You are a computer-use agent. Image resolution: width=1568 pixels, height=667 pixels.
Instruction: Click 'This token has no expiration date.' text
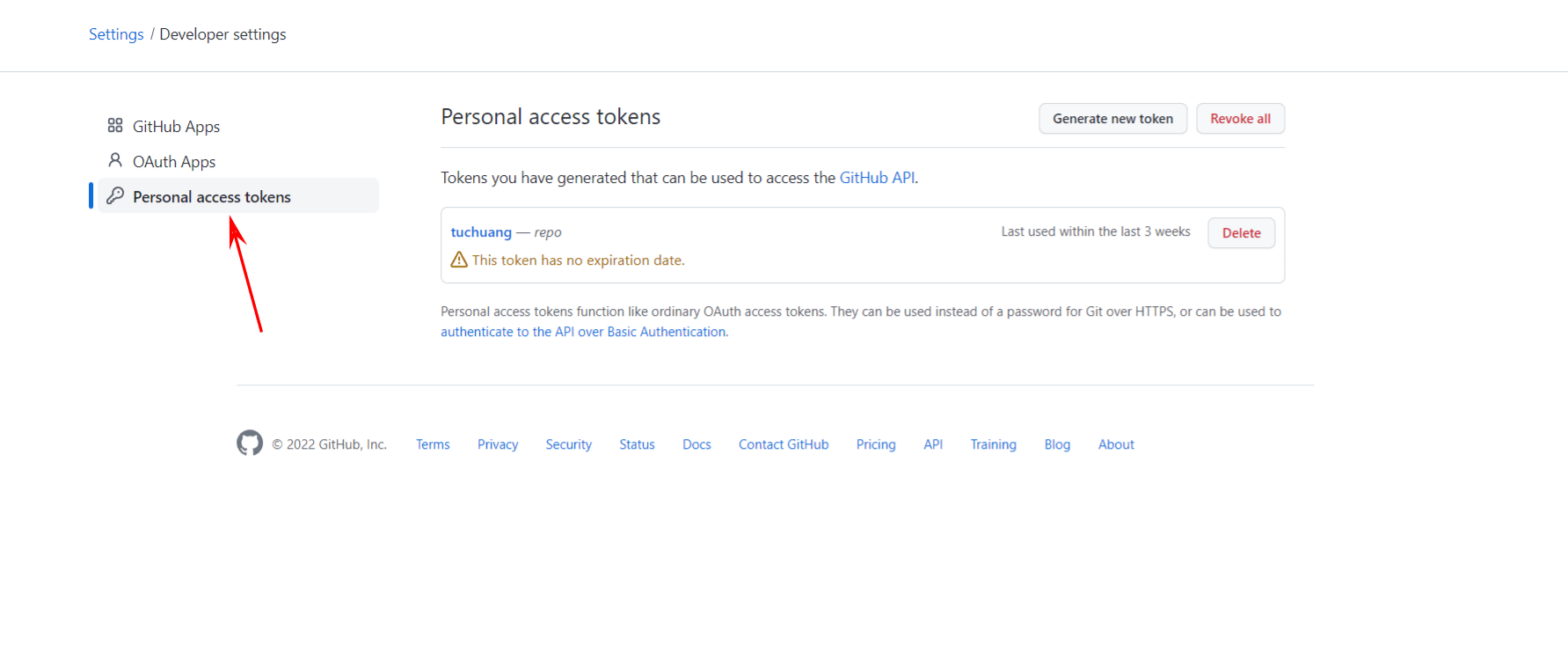pyautogui.click(x=578, y=260)
